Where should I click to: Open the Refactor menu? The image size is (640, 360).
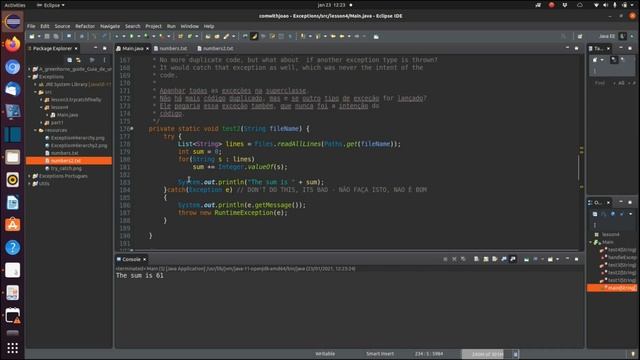85,26
